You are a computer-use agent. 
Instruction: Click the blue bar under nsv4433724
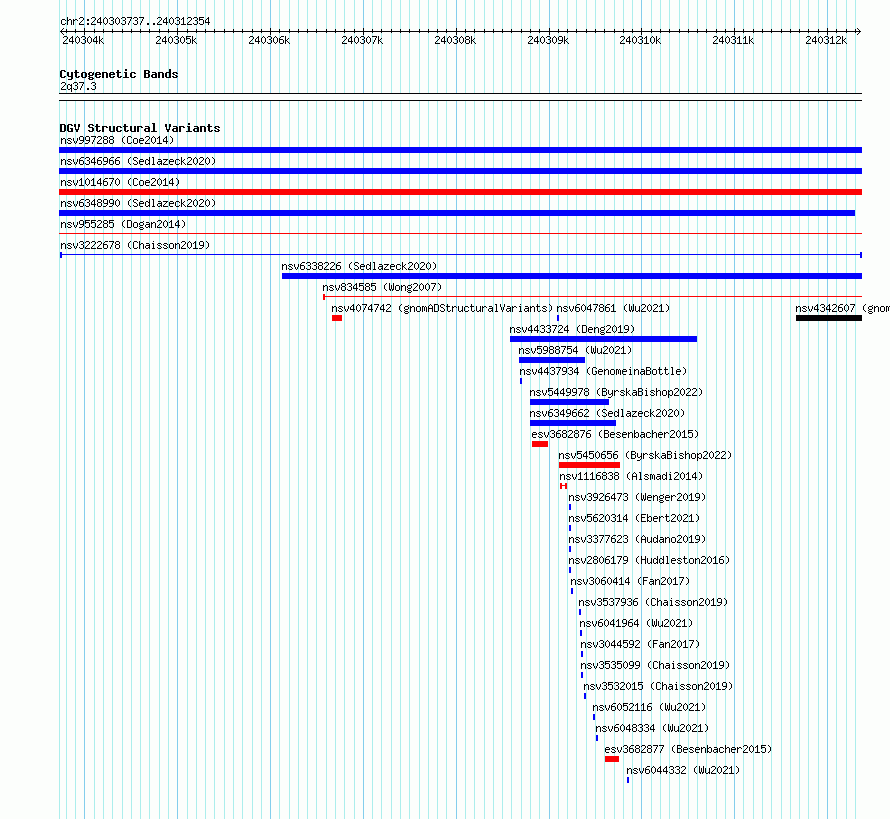603,339
